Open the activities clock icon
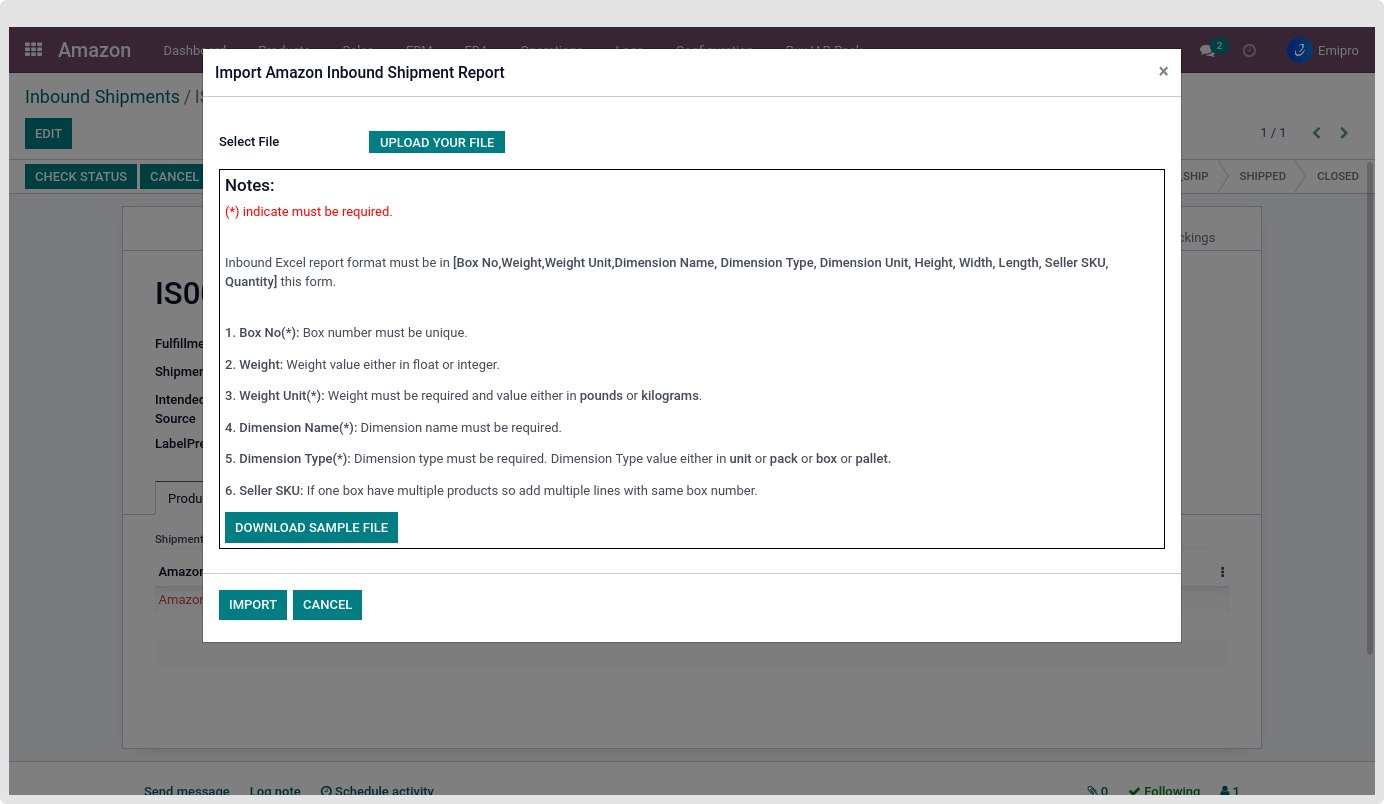 pyautogui.click(x=1249, y=51)
